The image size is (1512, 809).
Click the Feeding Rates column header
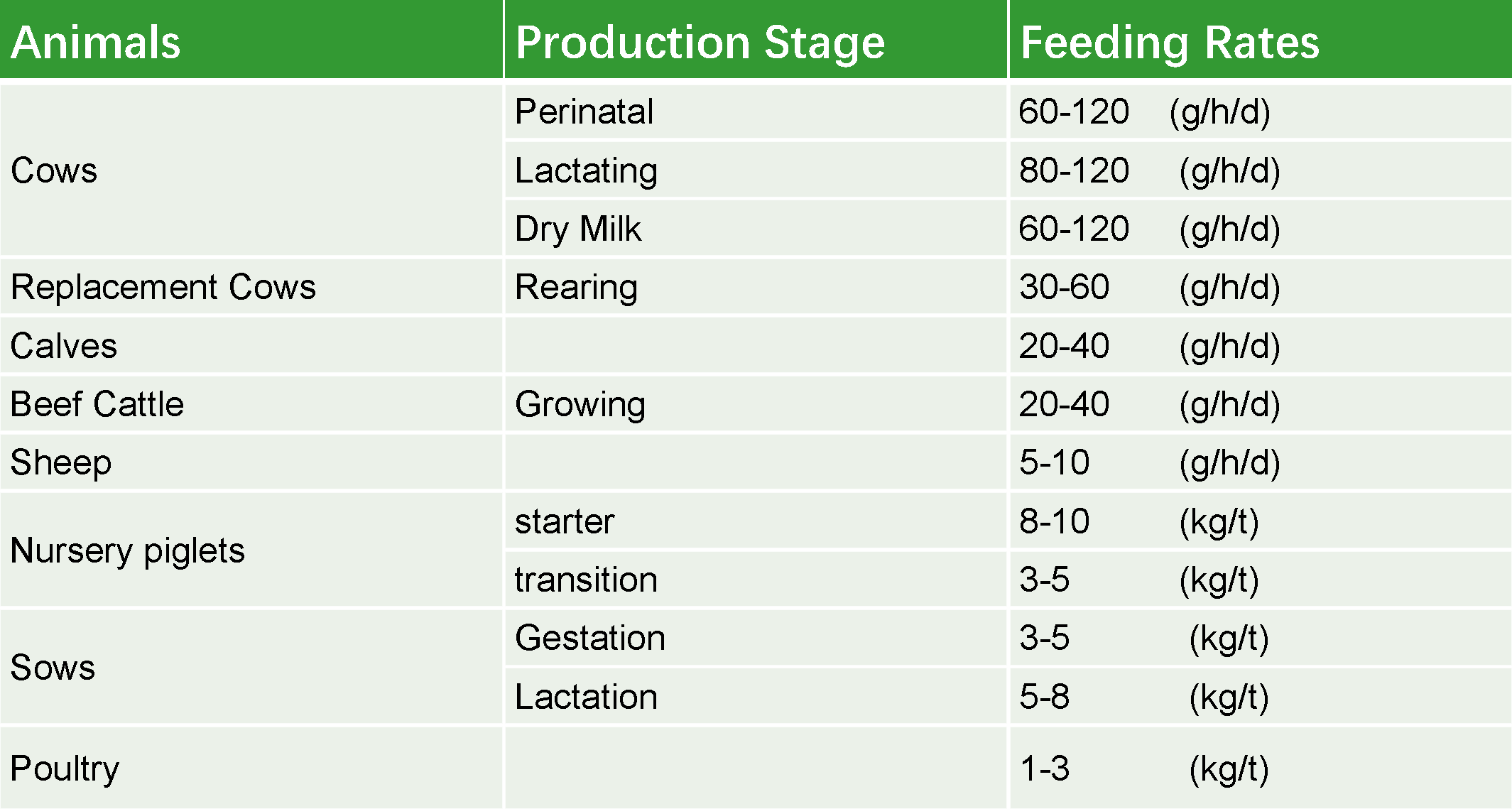1261,39
